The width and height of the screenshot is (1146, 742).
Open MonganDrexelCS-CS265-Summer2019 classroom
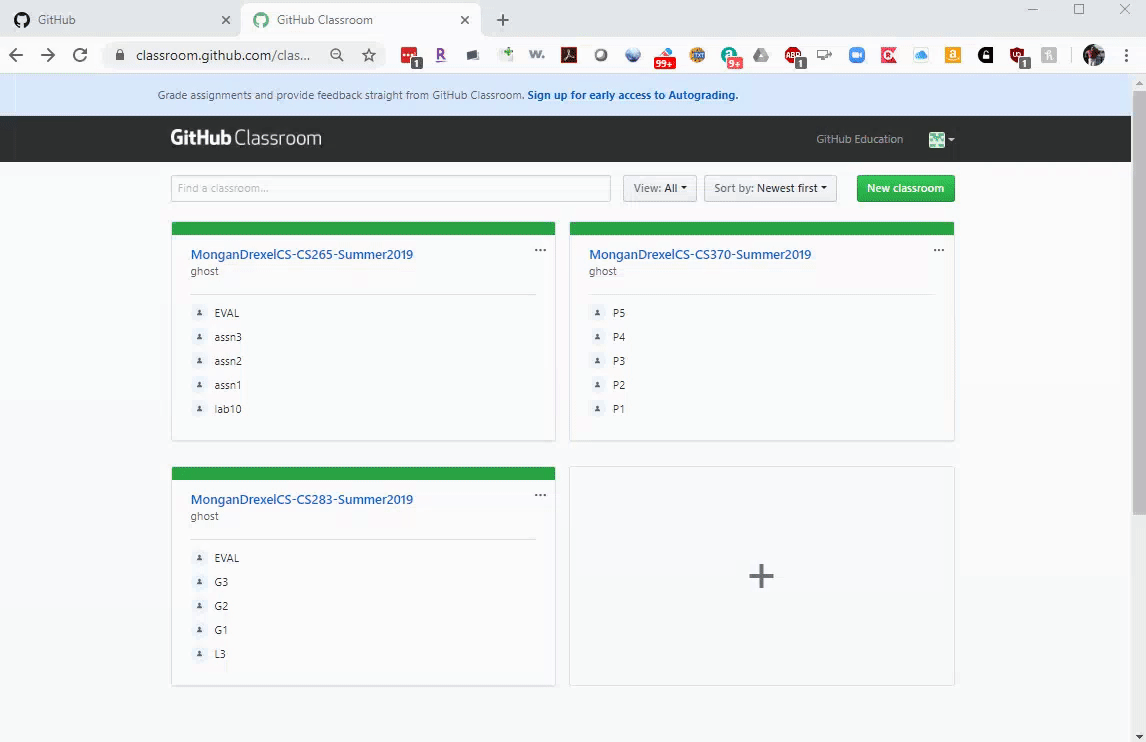pyautogui.click(x=302, y=254)
